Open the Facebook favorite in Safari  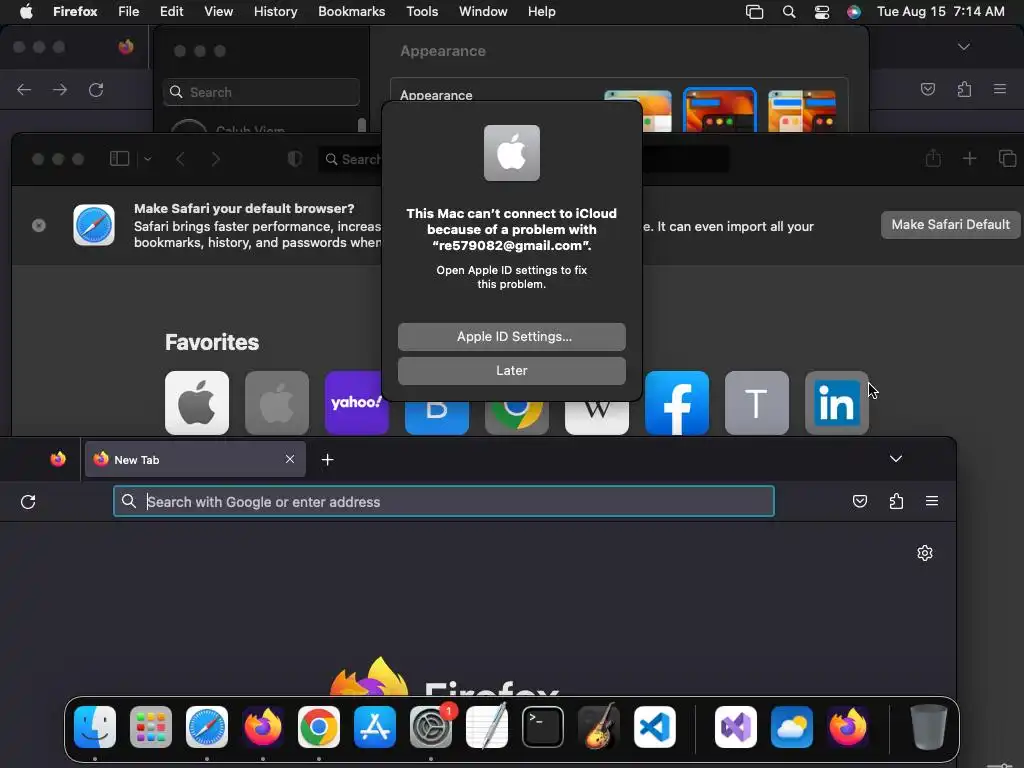coord(677,402)
